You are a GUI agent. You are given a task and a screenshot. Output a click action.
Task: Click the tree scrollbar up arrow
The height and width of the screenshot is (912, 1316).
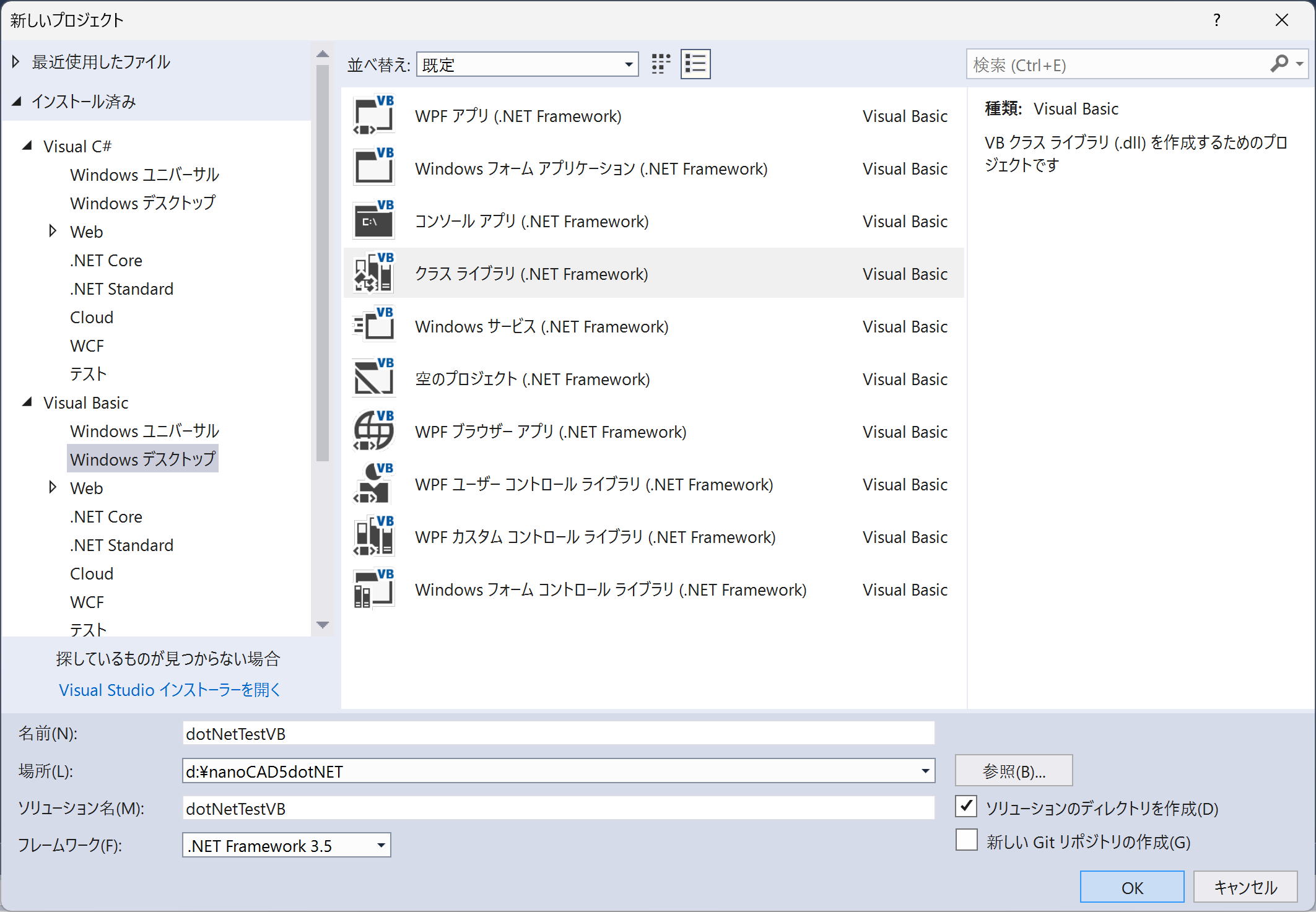pyautogui.click(x=322, y=55)
